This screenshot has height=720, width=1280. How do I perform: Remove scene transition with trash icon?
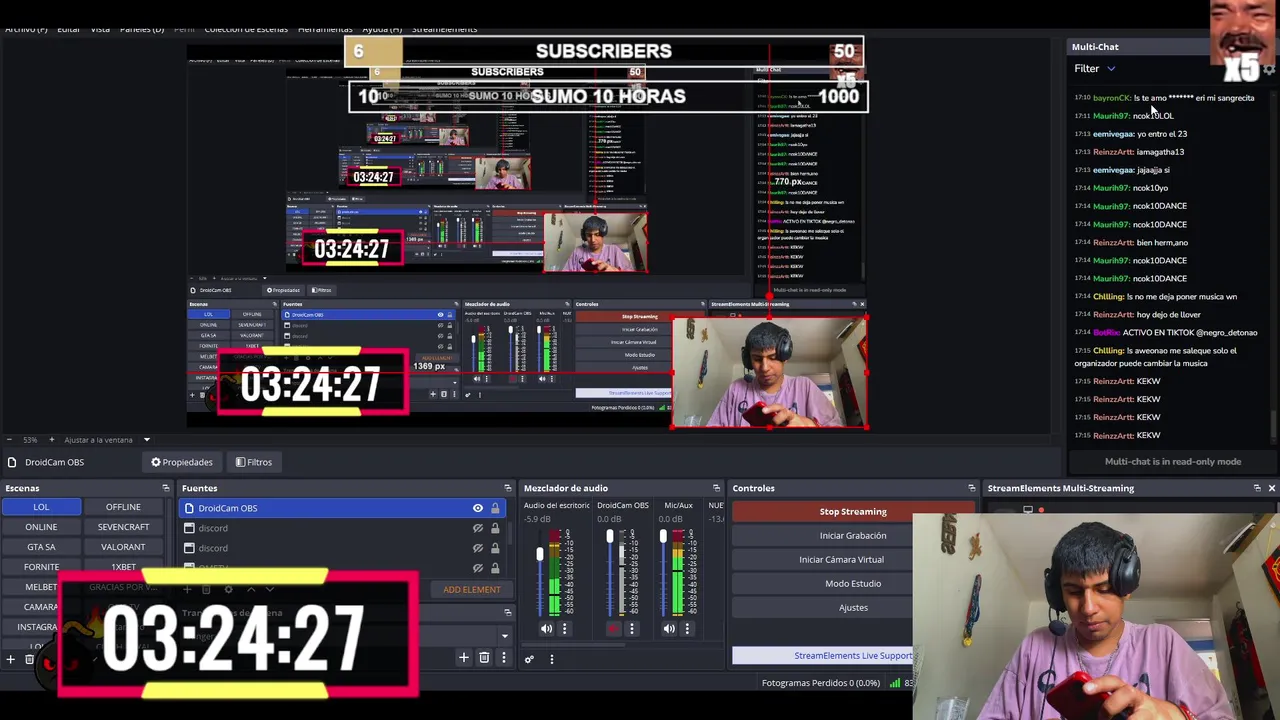click(484, 657)
